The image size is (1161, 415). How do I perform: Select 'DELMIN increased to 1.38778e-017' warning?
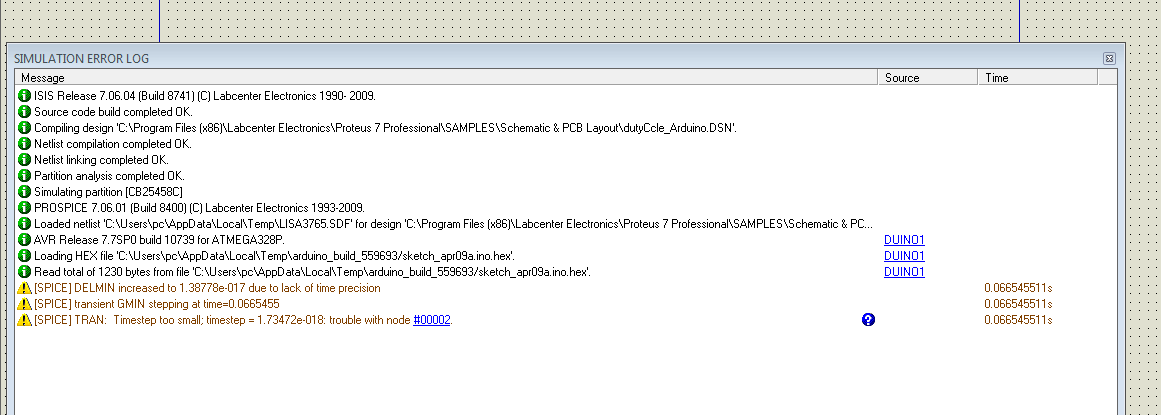click(207, 288)
